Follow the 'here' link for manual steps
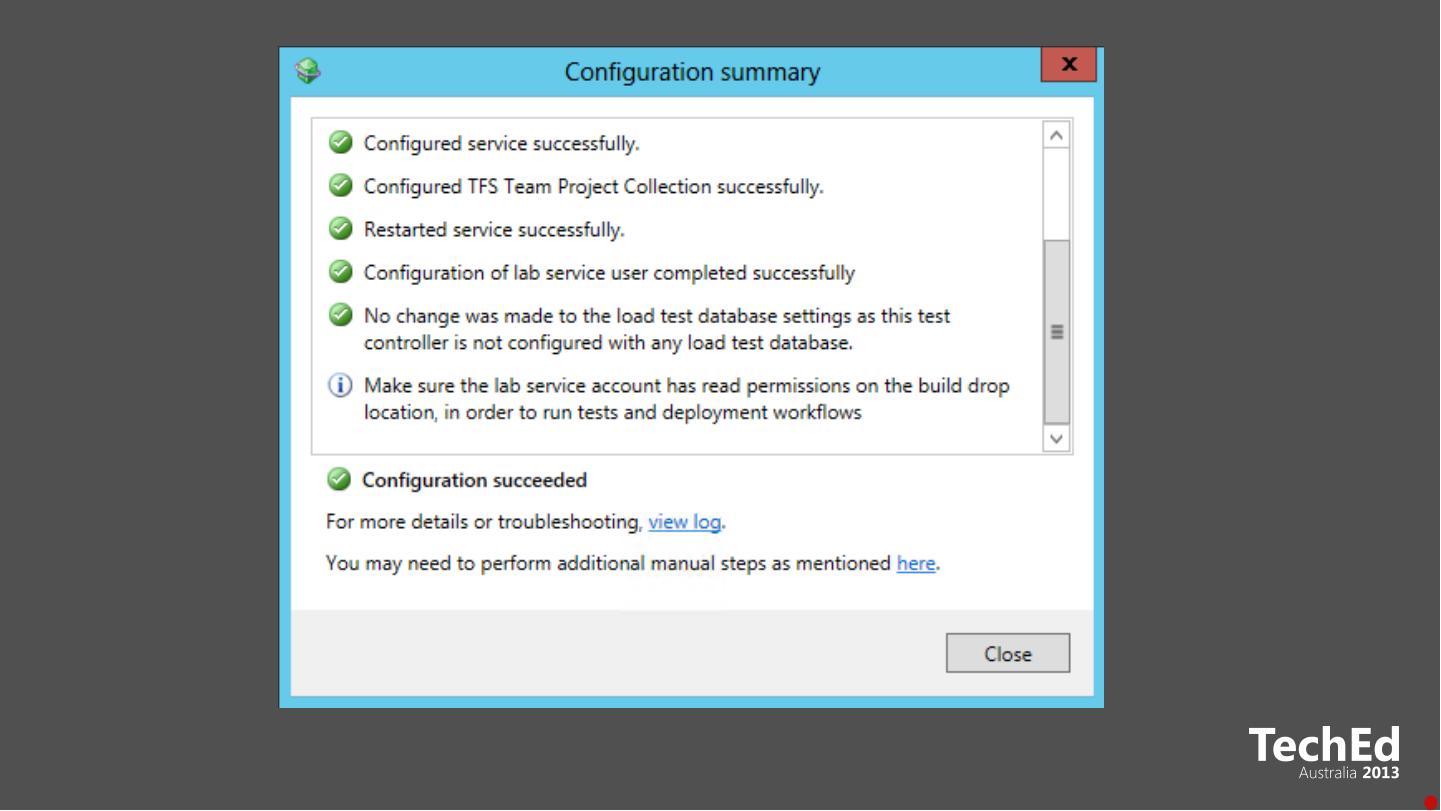This screenshot has width=1441, height=811. tap(915, 564)
